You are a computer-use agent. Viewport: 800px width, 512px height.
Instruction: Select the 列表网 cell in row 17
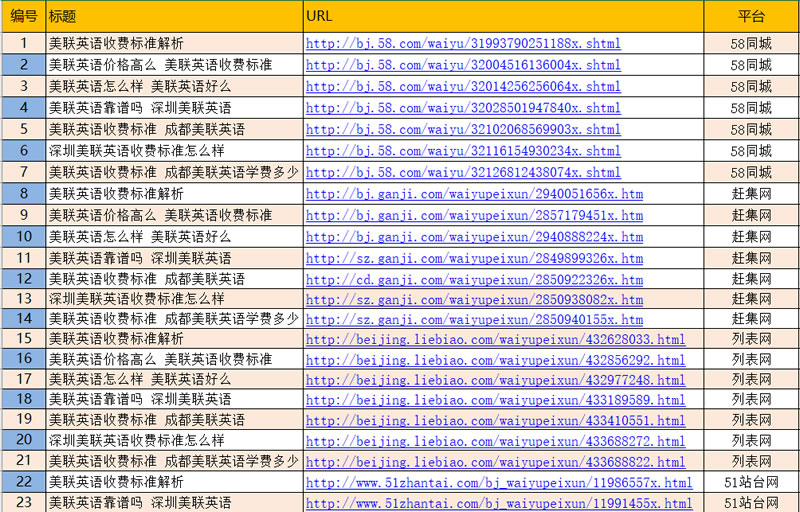click(751, 379)
